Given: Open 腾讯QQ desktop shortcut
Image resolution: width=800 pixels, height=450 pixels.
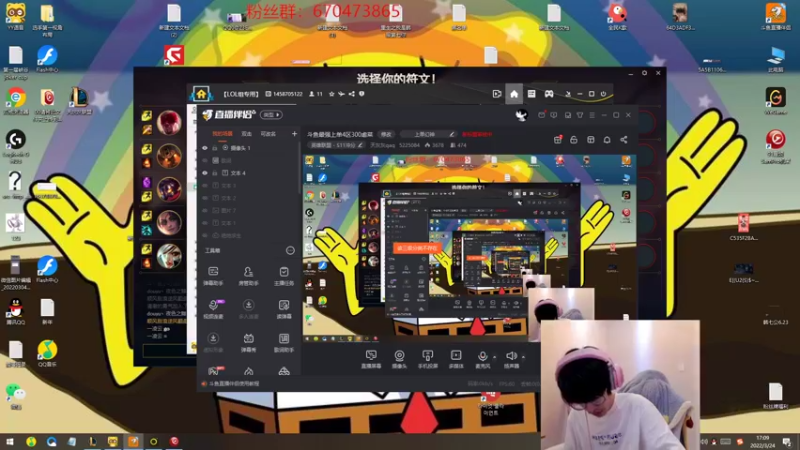Looking at the screenshot, I should tap(16, 311).
